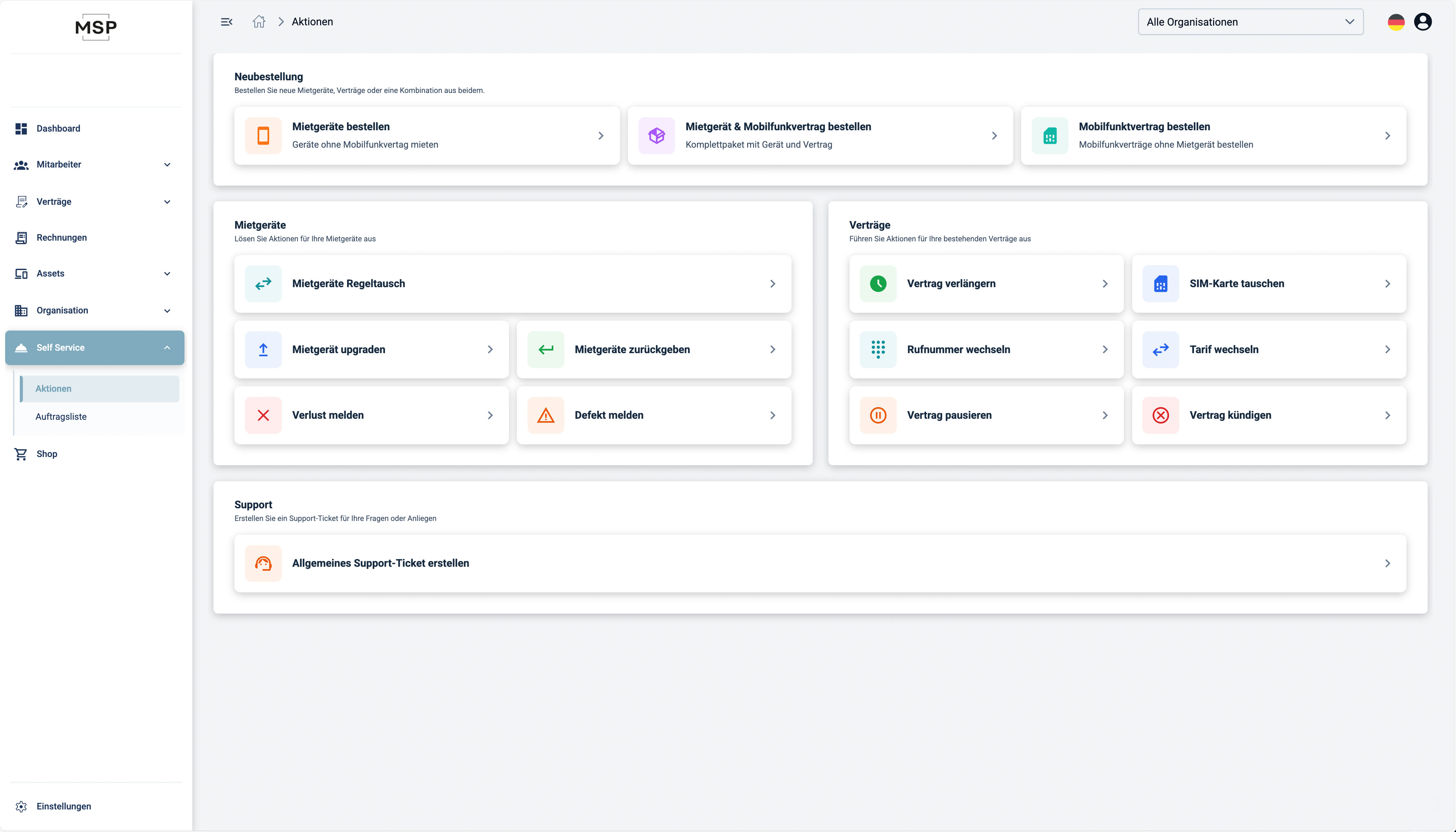Go to Rechnungen in the sidebar

(62, 238)
